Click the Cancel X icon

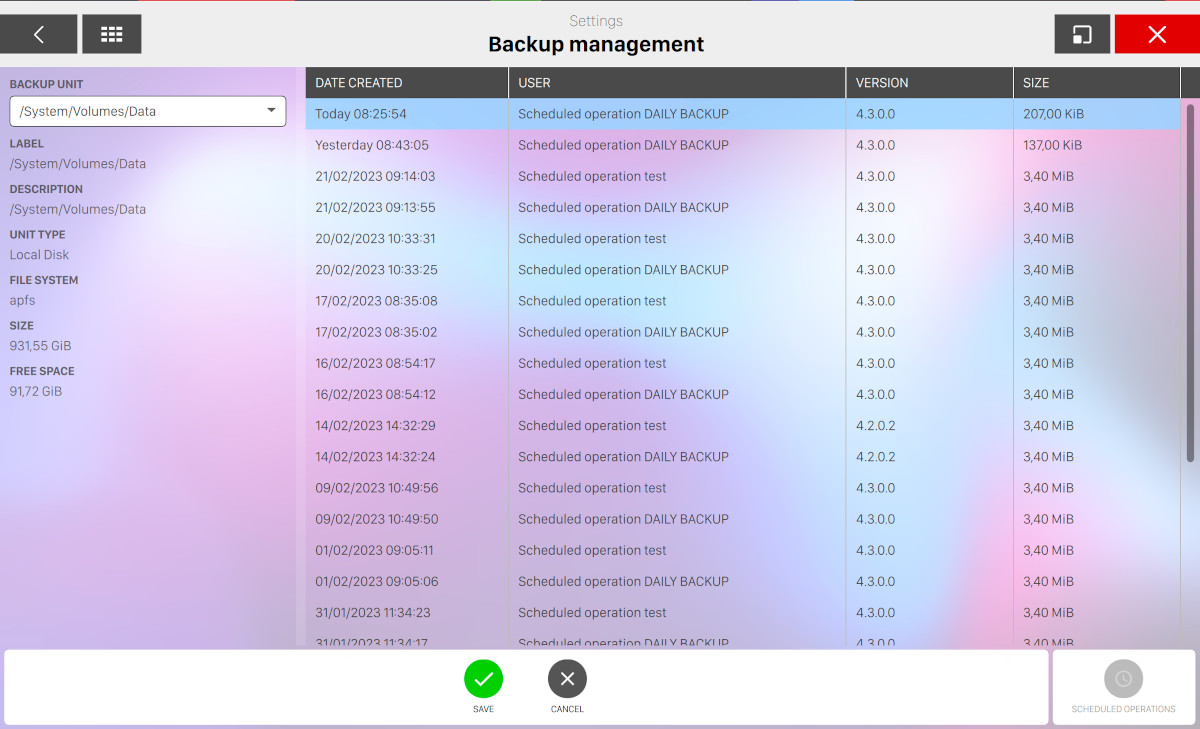coord(567,679)
